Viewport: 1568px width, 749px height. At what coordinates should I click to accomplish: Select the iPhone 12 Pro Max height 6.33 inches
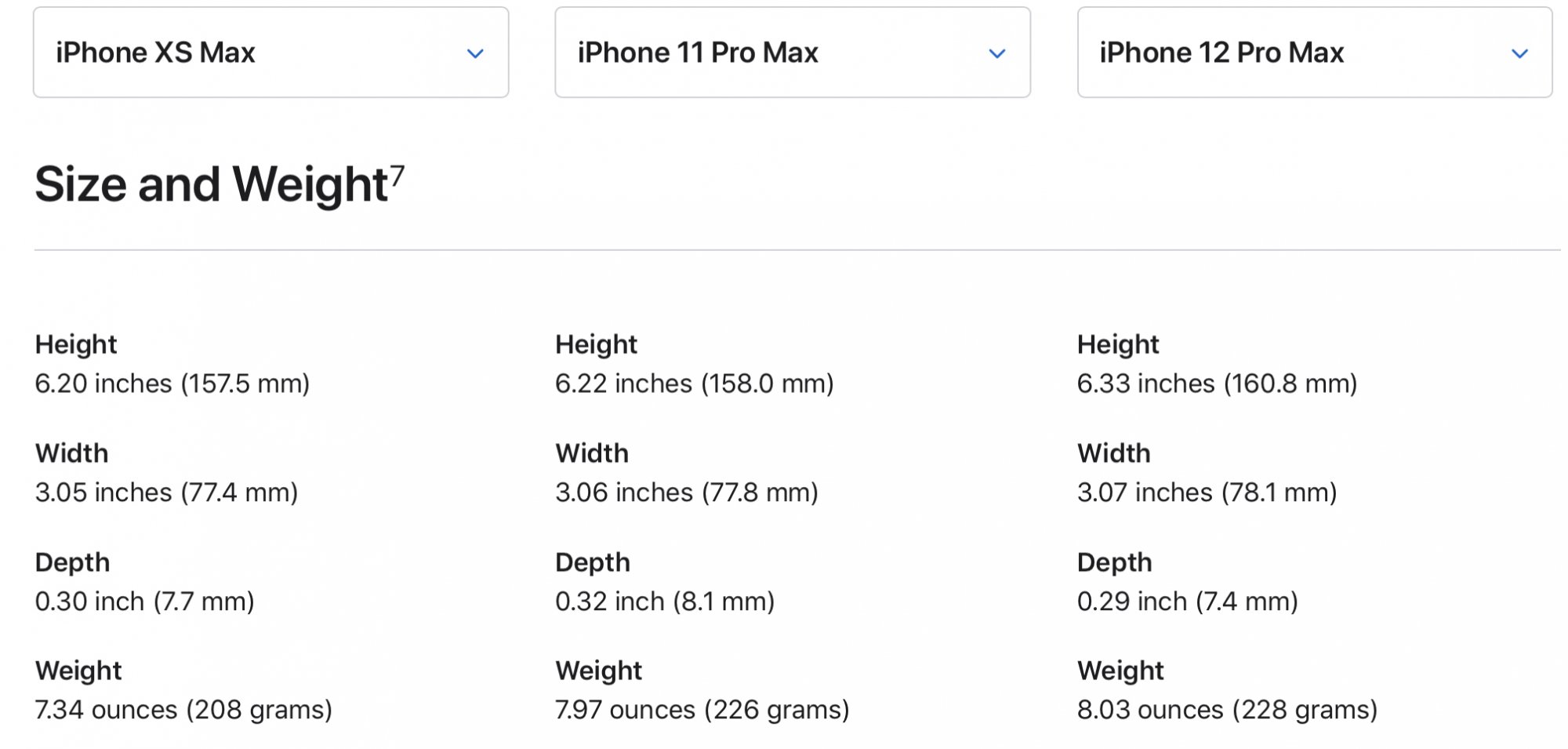pyautogui.click(x=1217, y=384)
